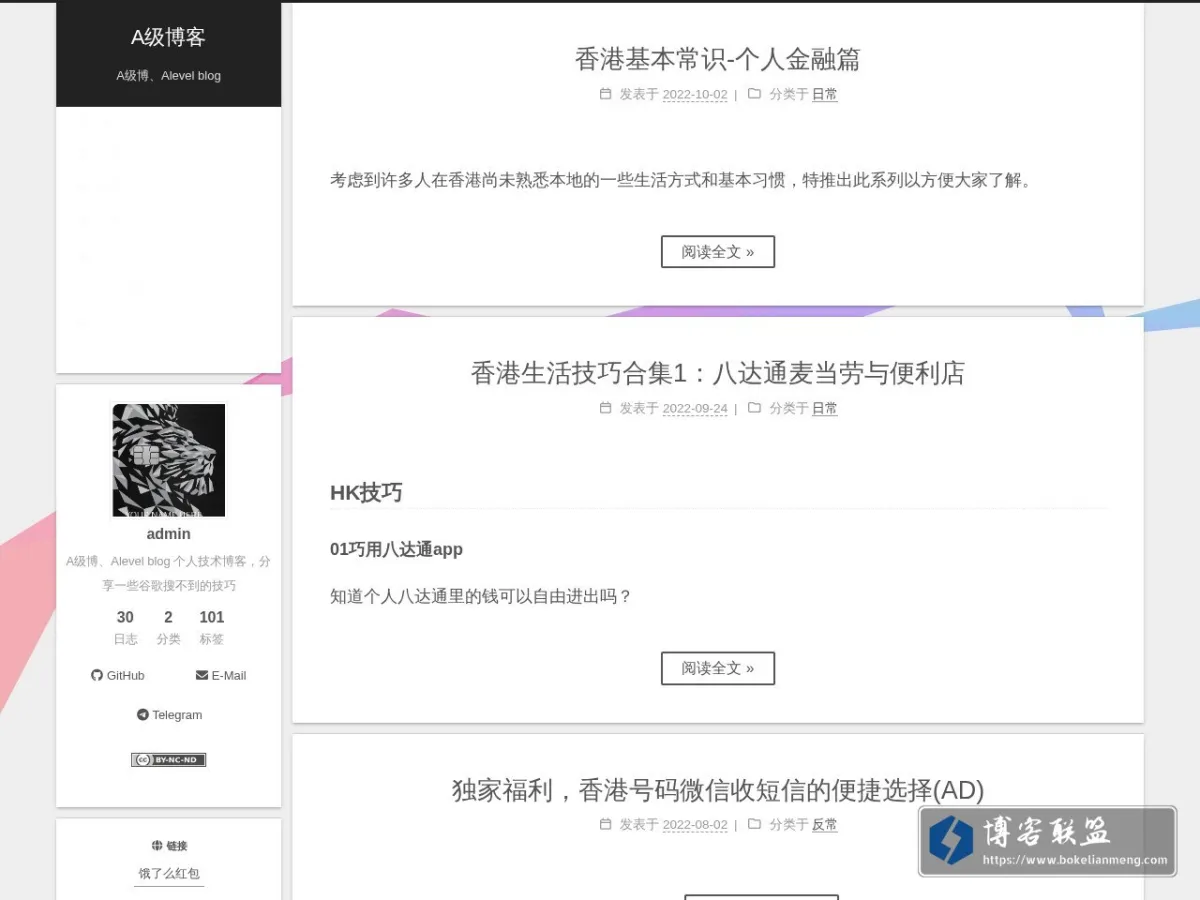Viewport: 1200px width, 900px height.
Task: Open 日常 category under 香港生活技巧合集1 post
Action: click(824, 409)
